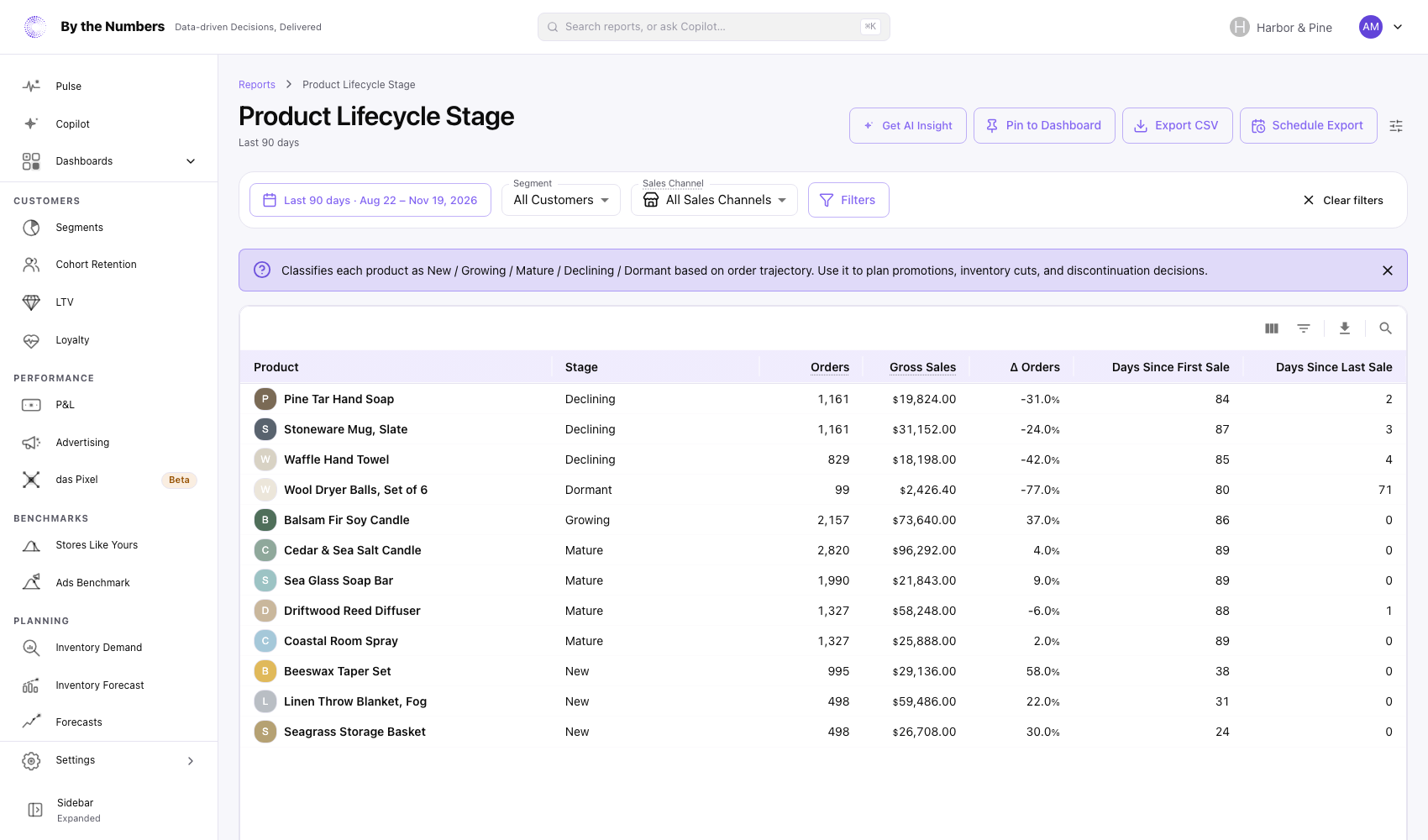Viewport: 1428px width, 840px height.
Task: Select Pine Tar Hand Soap product
Action: pos(339,399)
